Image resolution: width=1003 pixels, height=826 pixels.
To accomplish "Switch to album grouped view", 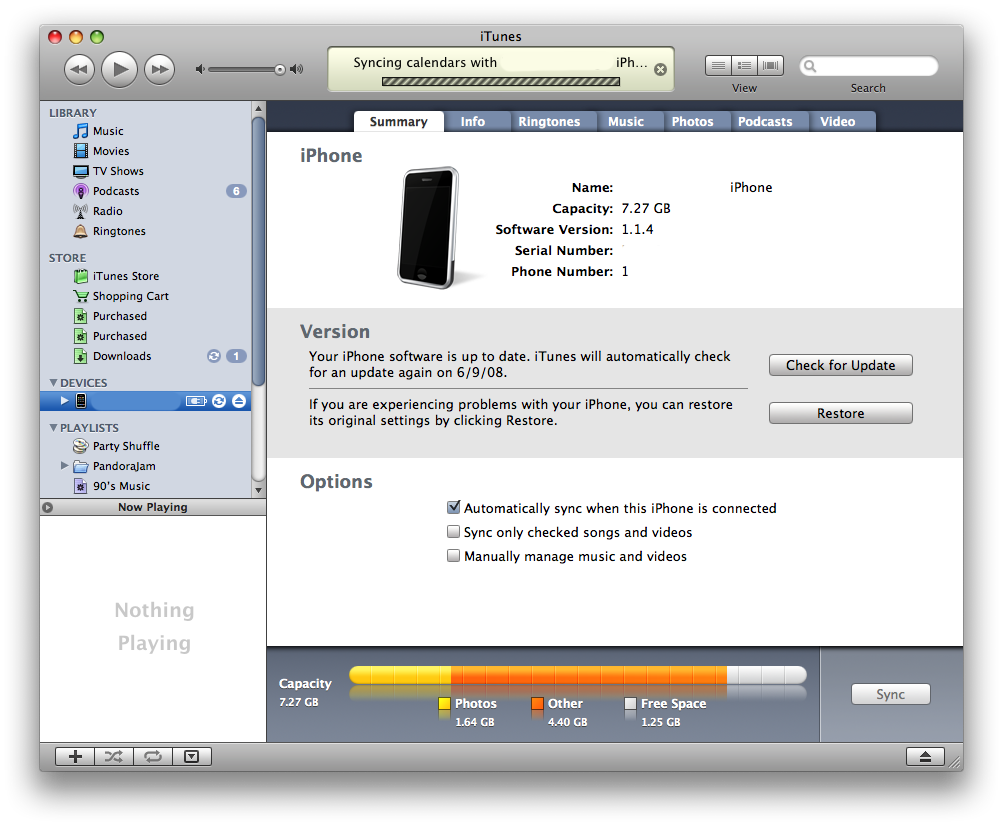I will pos(745,65).
